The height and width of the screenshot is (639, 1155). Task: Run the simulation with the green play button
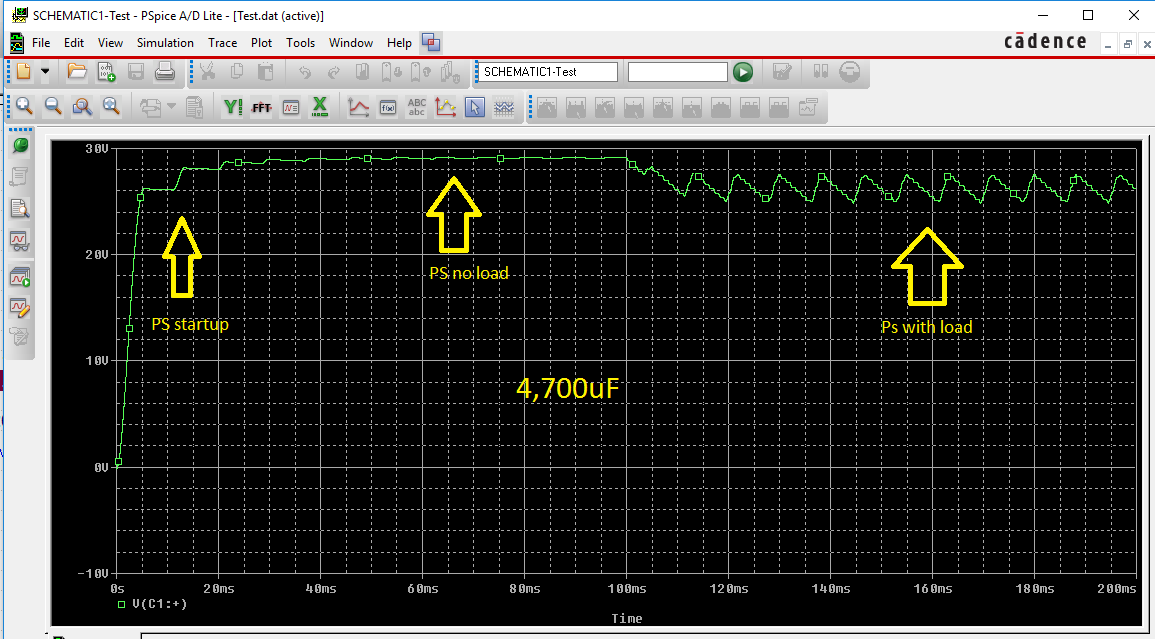743,71
